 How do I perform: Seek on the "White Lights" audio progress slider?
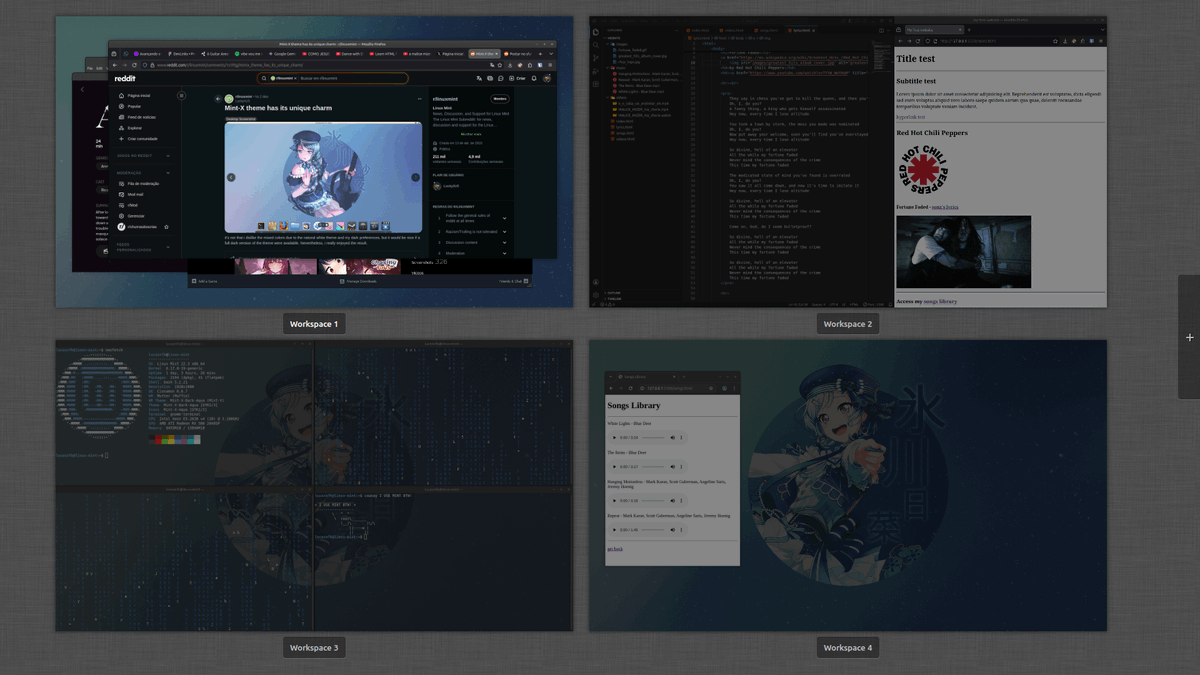[653, 438]
